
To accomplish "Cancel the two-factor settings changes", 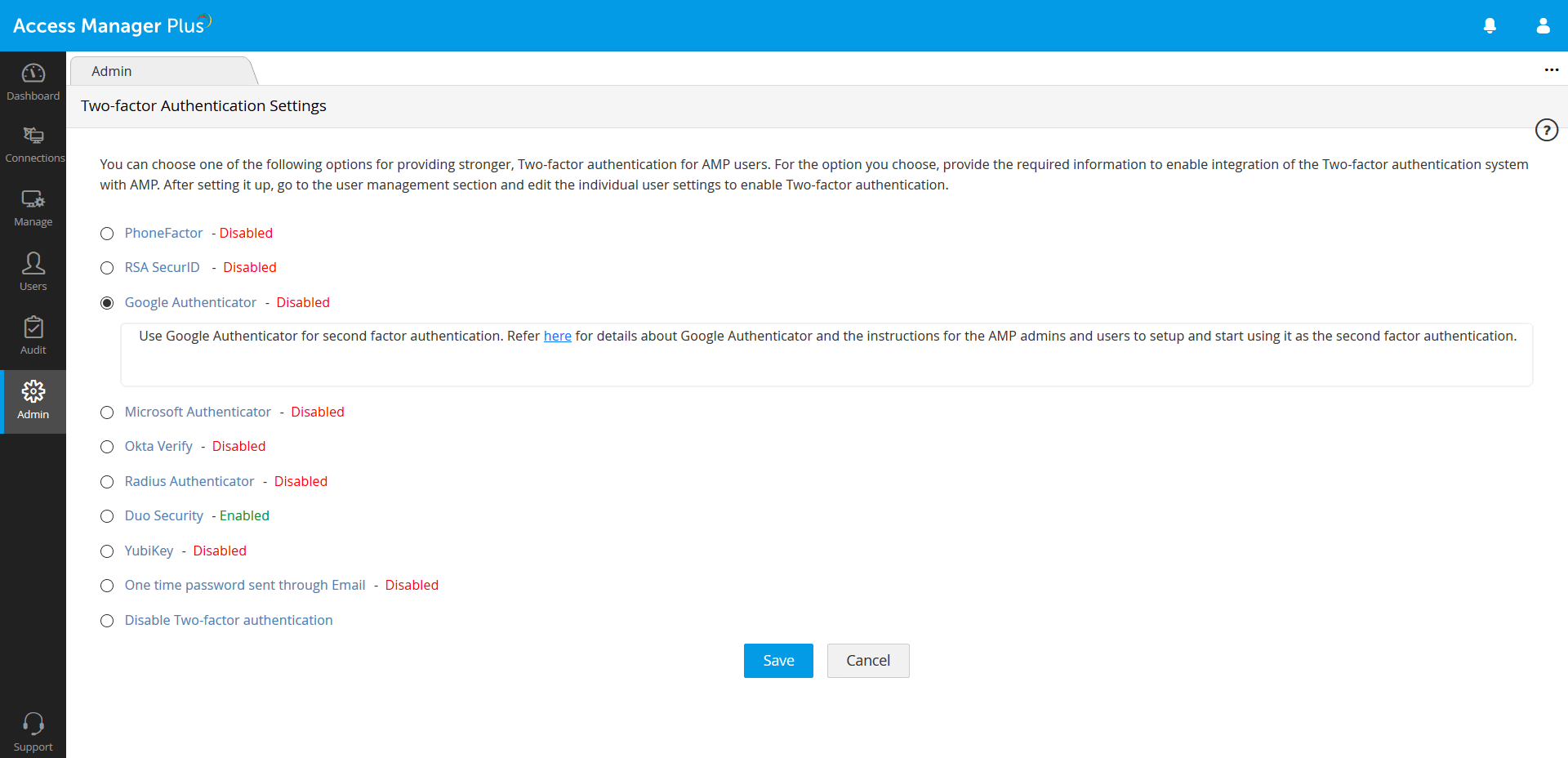I will coord(868,661).
